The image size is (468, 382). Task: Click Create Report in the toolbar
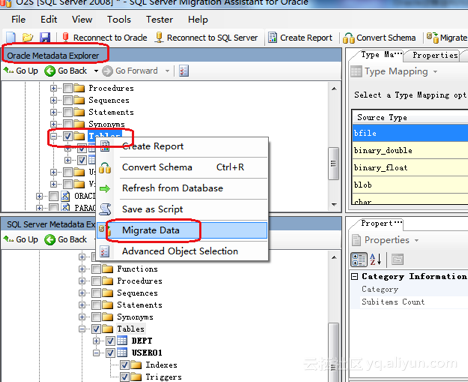(301, 38)
